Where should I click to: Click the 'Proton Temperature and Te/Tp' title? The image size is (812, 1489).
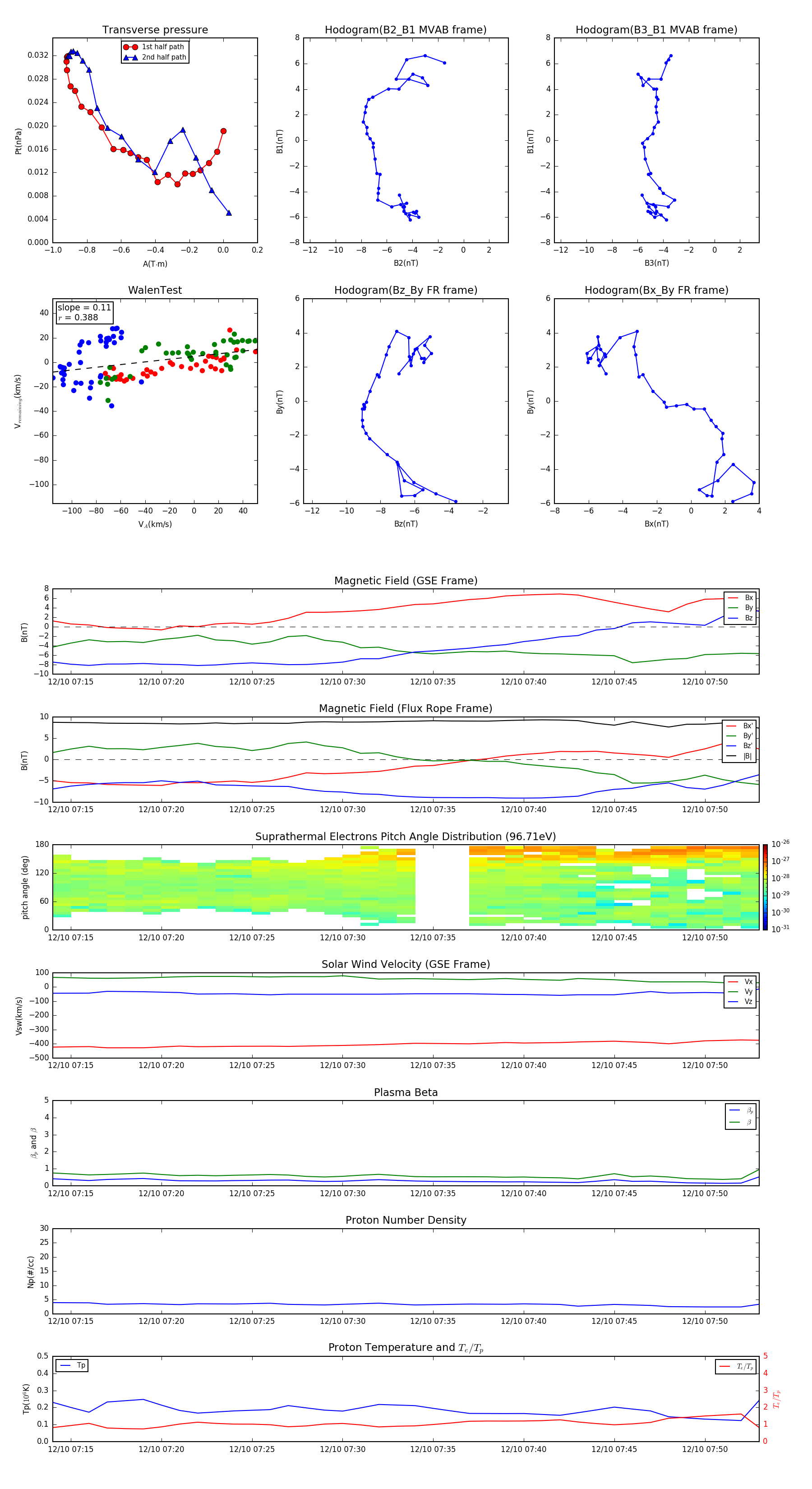pyautogui.click(x=406, y=1348)
